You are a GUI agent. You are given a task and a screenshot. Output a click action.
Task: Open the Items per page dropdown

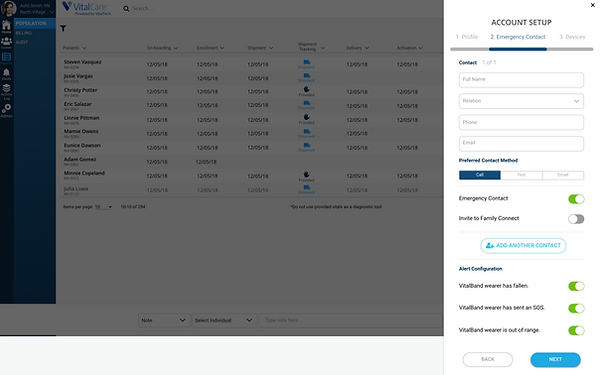(x=103, y=207)
